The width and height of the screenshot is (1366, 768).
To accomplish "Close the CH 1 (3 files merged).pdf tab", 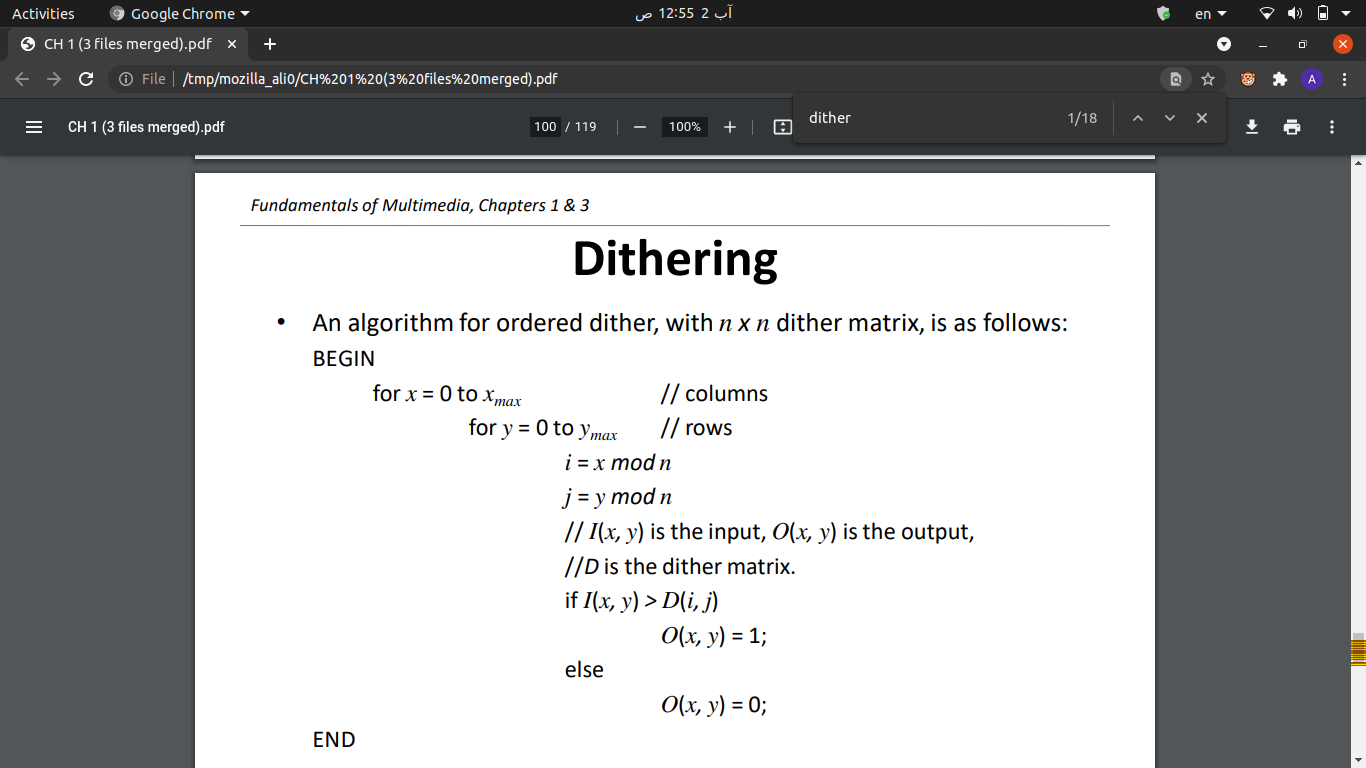I will click(x=232, y=44).
